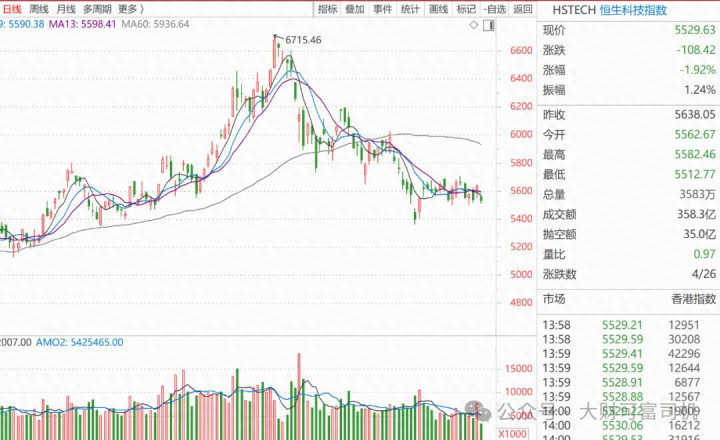Screen dimensions: 720x440
Task: Click the tick row with volume 42296
Action: pos(621,354)
